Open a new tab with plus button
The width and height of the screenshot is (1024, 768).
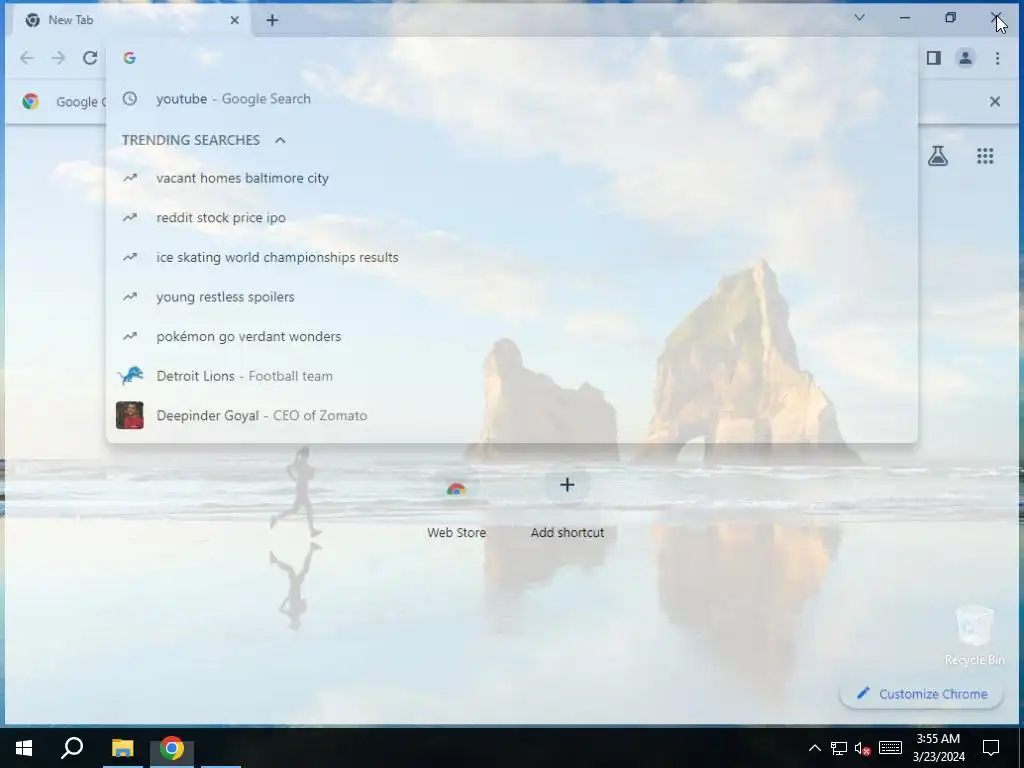click(x=272, y=20)
